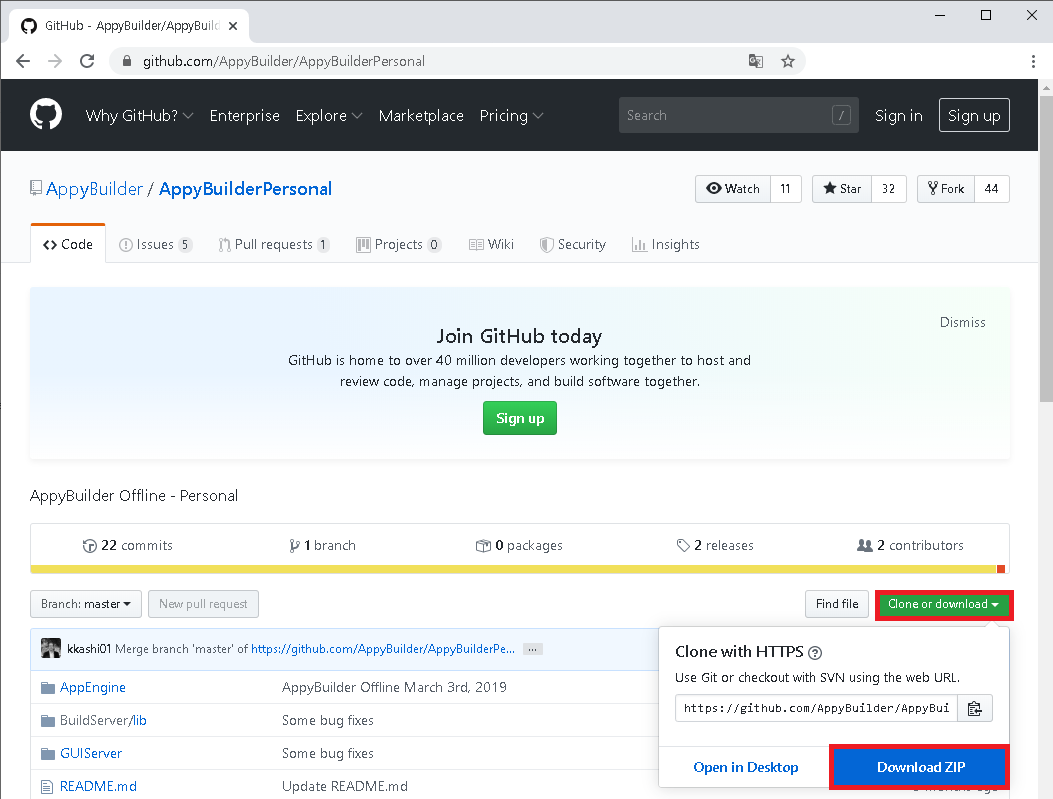The image size is (1053, 799).
Task: View the 22 commits
Action: [128, 545]
